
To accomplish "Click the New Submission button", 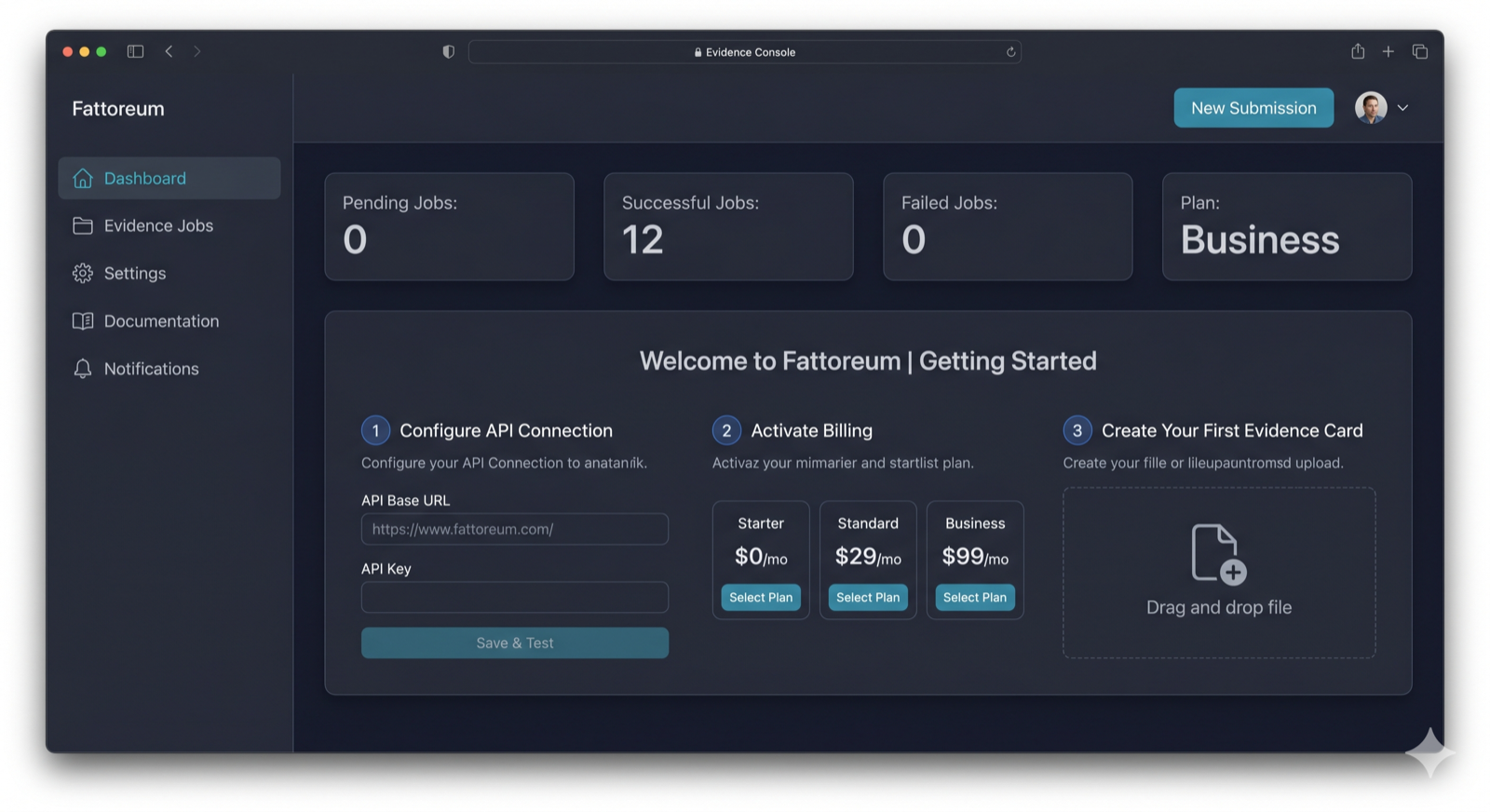I will click(x=1253, y=108).
